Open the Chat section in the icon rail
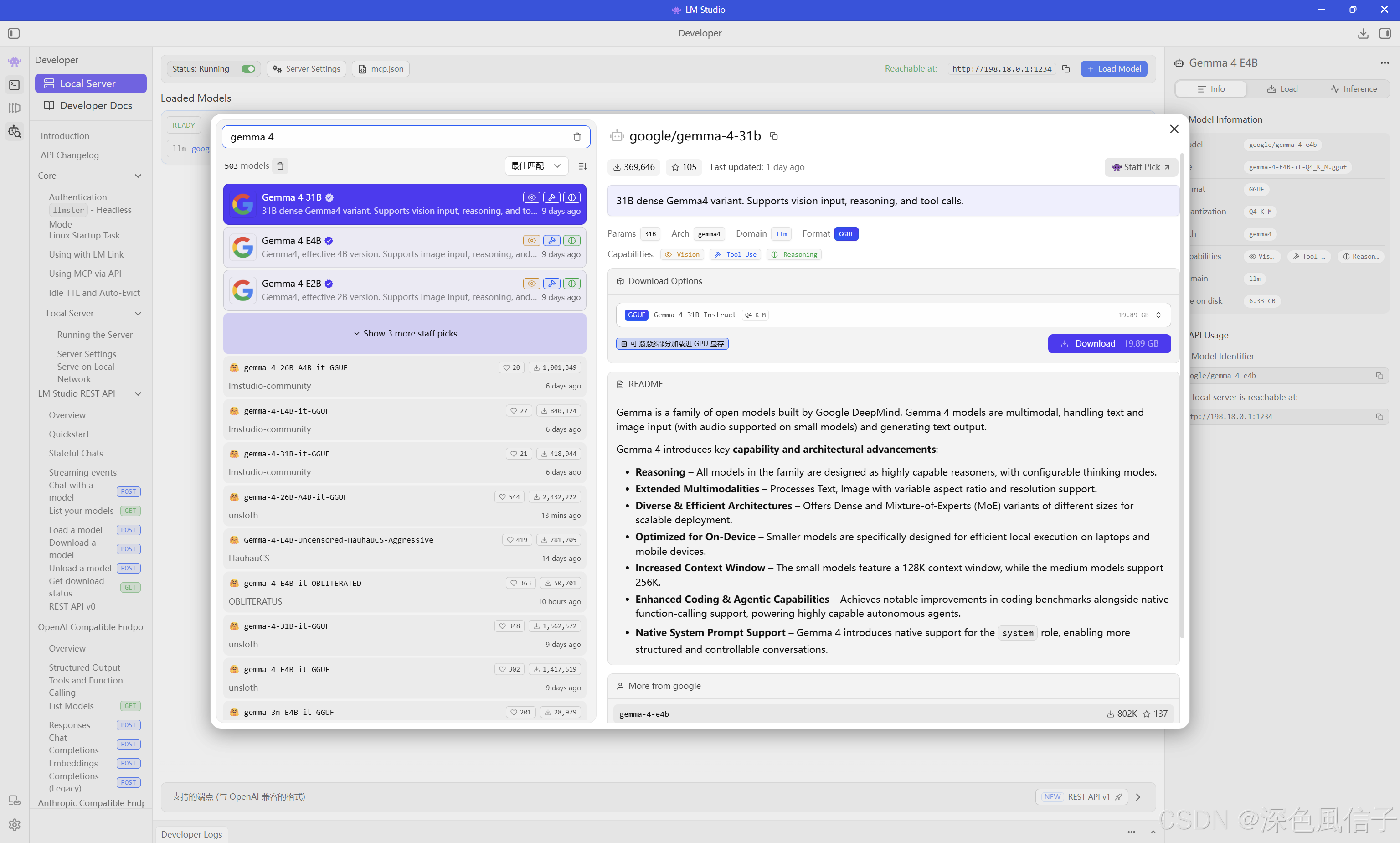Image resolution: width=1400 pixels, height=843 pixels. pos(15,62)
